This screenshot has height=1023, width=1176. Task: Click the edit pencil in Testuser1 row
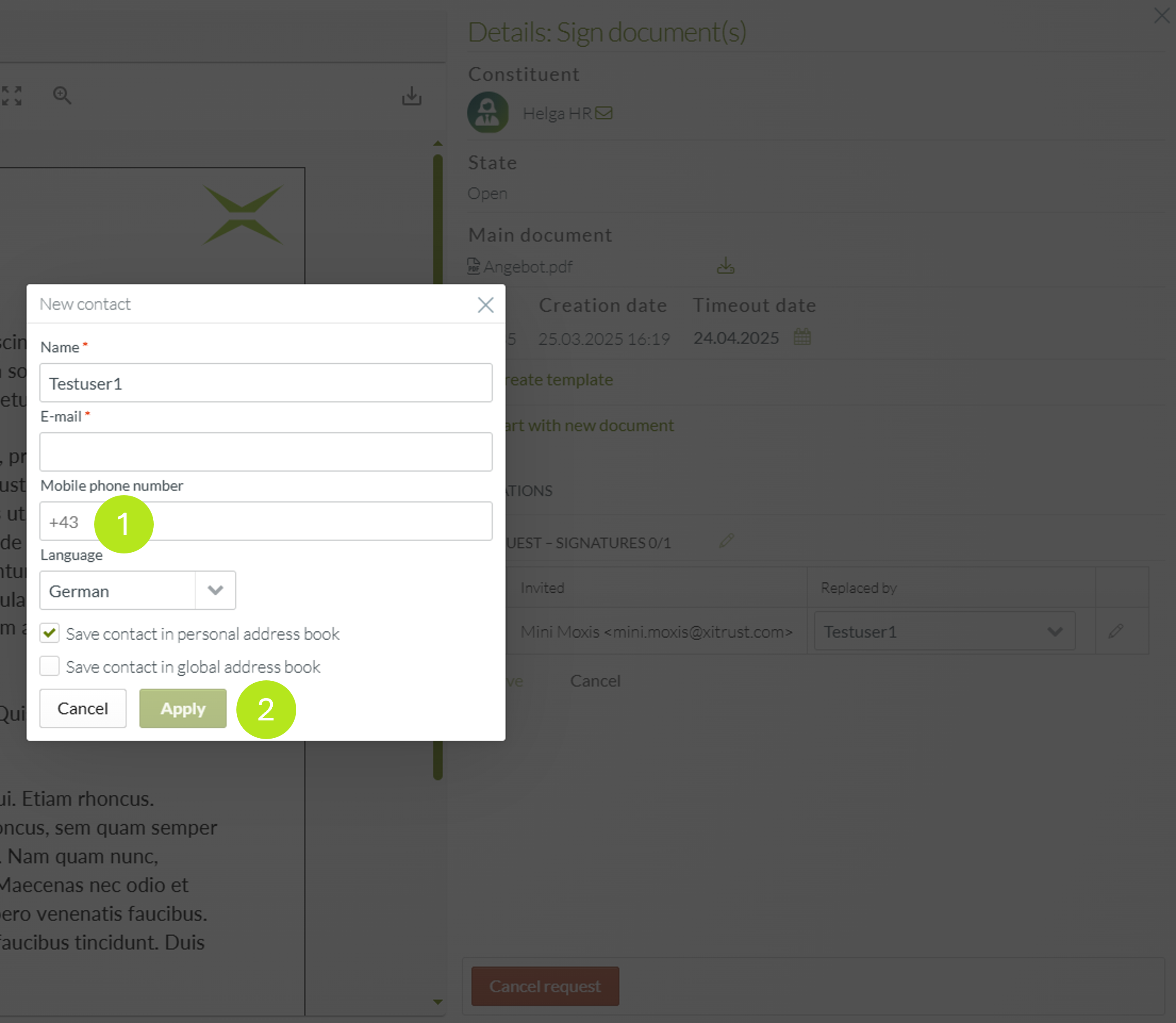1116,632
